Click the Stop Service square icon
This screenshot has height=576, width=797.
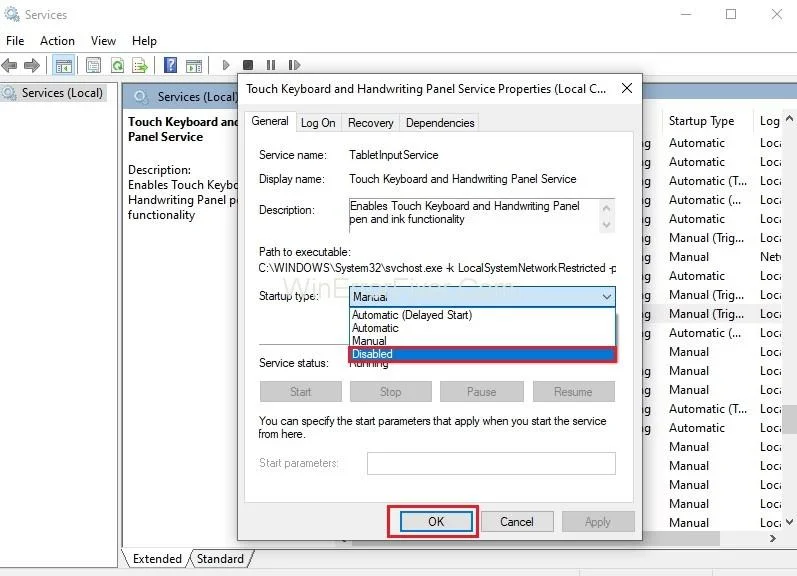(248, 65)
